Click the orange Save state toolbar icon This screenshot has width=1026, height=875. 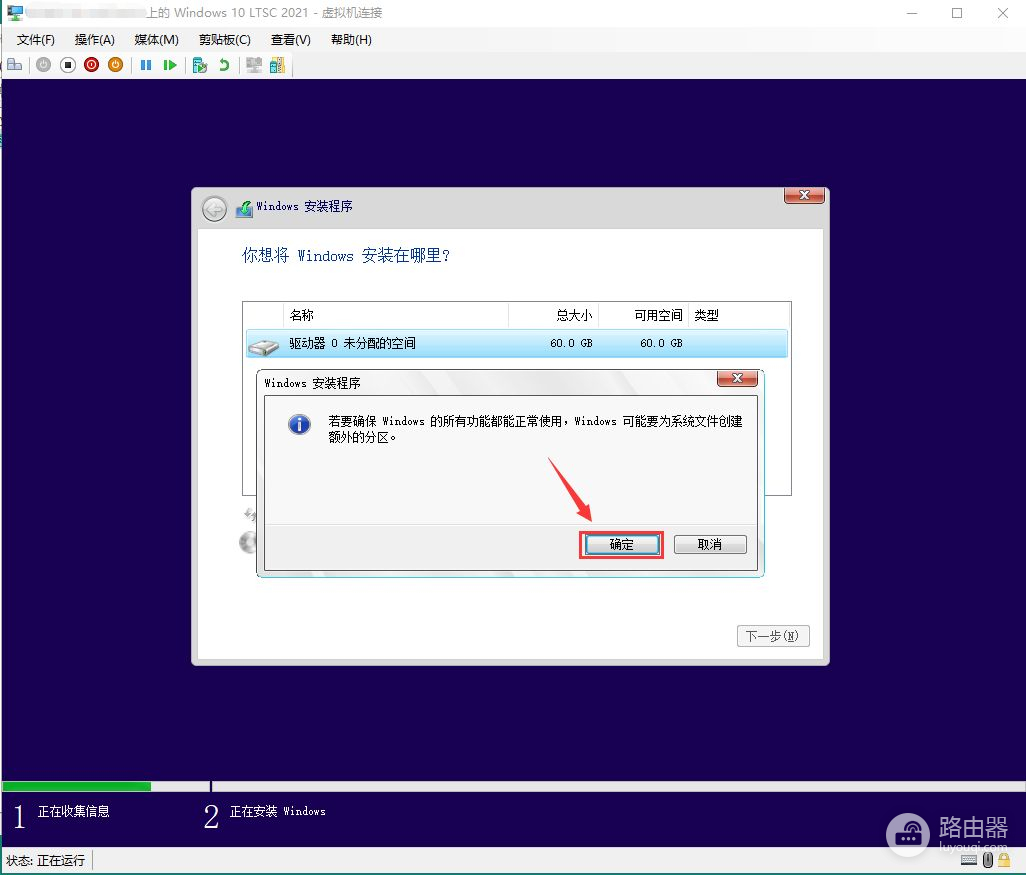tap(115, 65)
